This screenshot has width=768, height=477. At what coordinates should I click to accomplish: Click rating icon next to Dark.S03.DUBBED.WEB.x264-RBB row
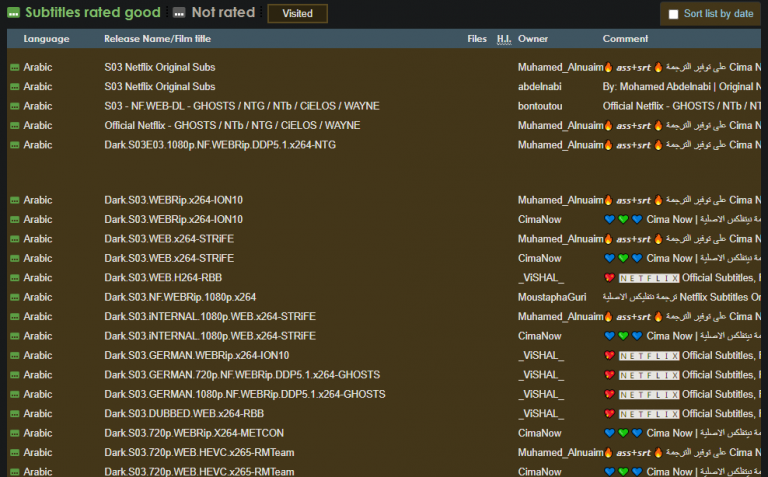(x=15, y=413)
